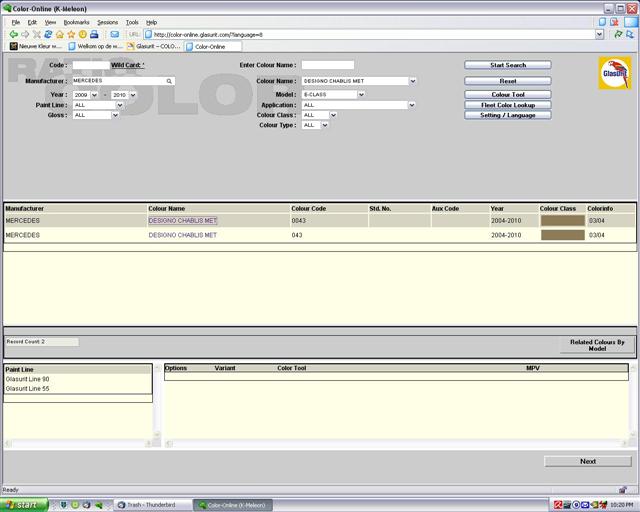The image size is (640, 512).
Task: Click the shield icon in quick launch
Action: [64, 505]
